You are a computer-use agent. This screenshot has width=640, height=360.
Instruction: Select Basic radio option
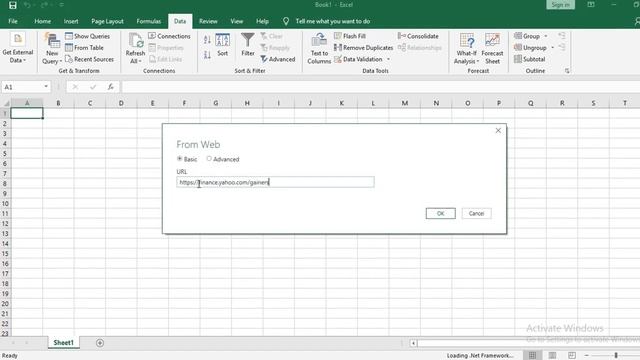pyautogui.click(x=179, y=159)
